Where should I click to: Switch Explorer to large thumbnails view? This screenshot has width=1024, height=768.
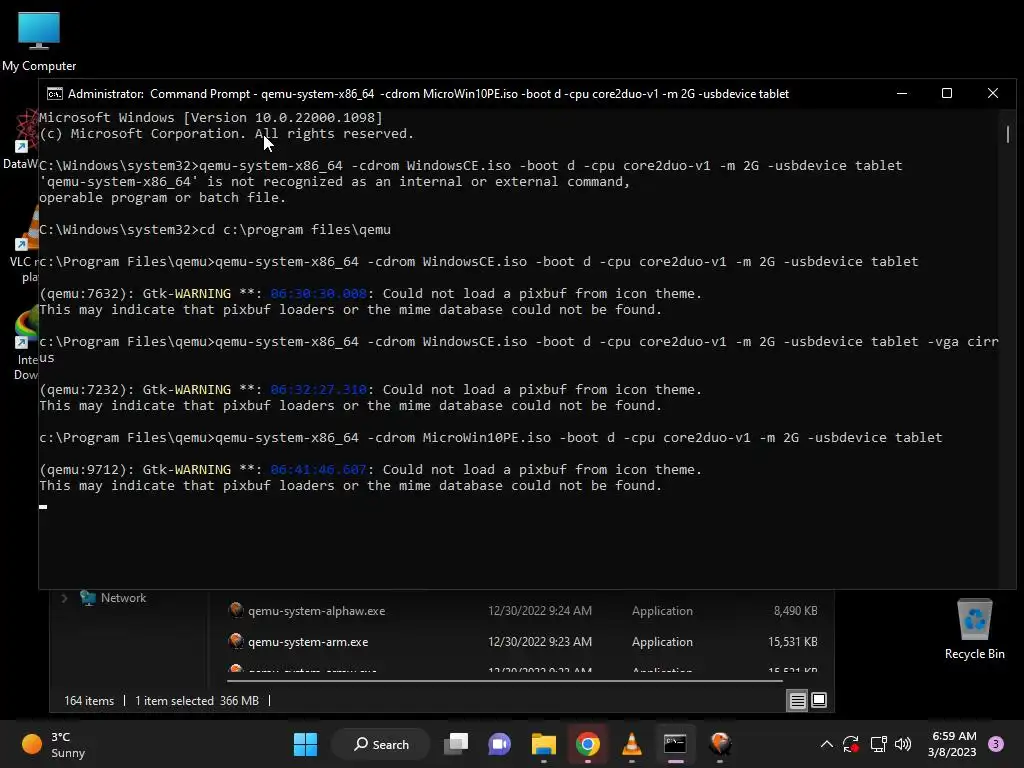point(819,701)
